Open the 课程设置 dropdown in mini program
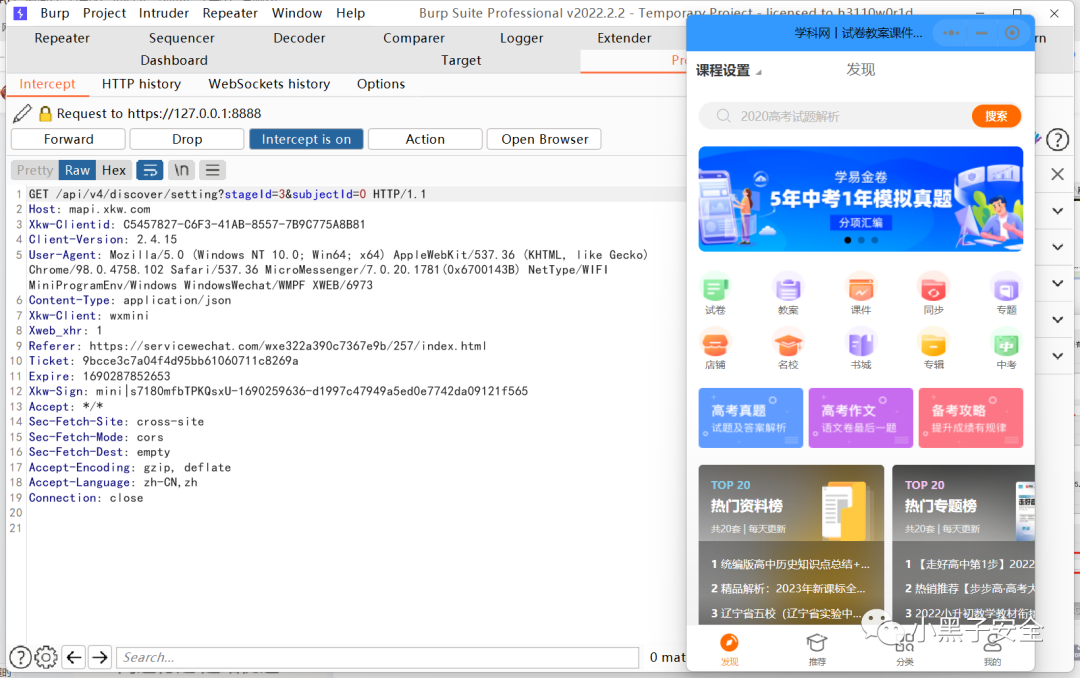The width and height of the screenshot is (1080, 678). [x=729, y=70]
